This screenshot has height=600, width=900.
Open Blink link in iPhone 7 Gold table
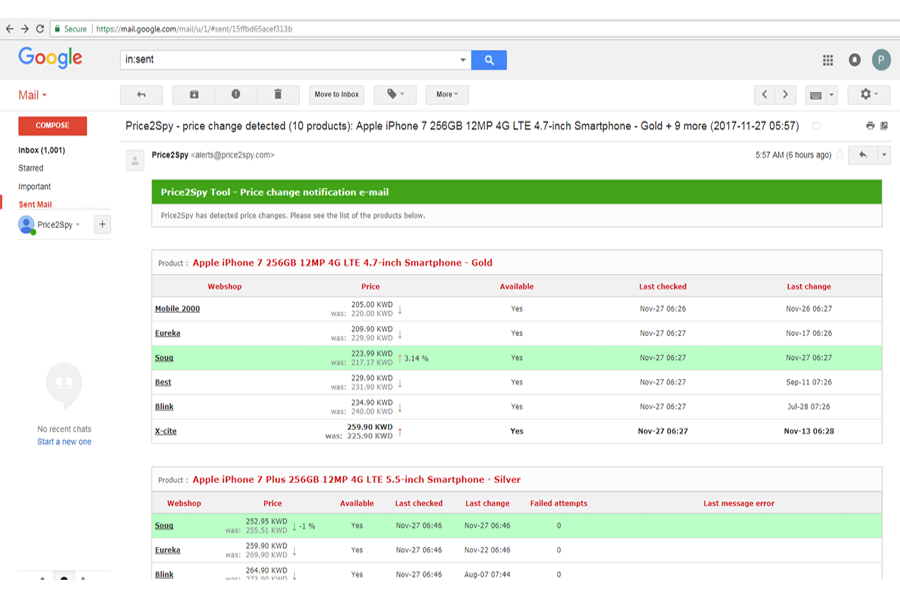point(164,407)
